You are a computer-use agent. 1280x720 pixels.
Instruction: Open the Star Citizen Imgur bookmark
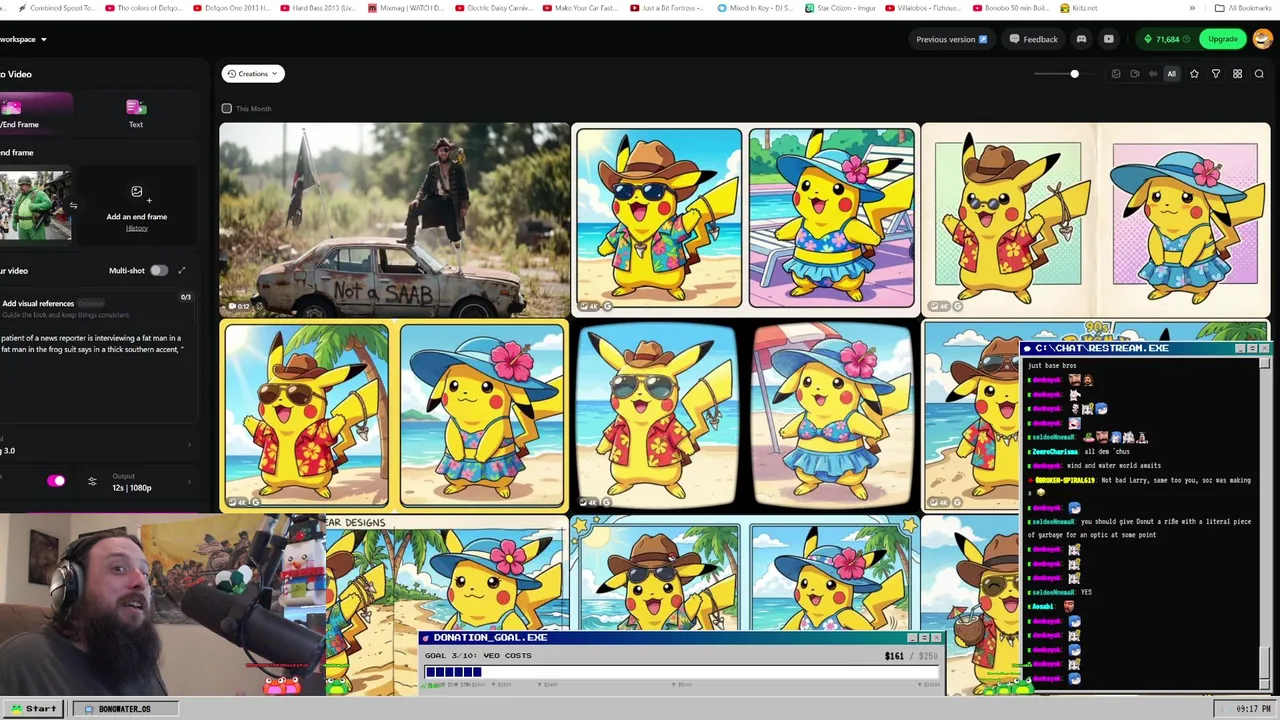pos(840,8)
